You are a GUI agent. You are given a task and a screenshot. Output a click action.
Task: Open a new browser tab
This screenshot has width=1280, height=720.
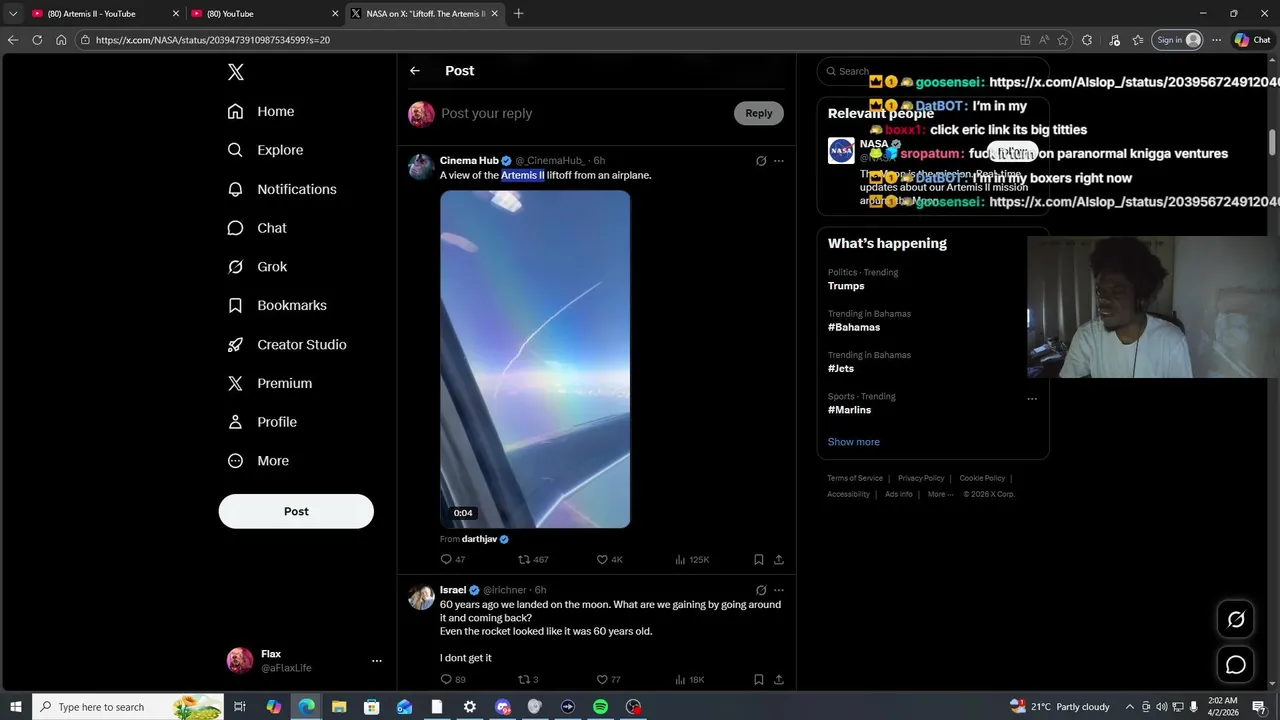[x=518, y=14]
